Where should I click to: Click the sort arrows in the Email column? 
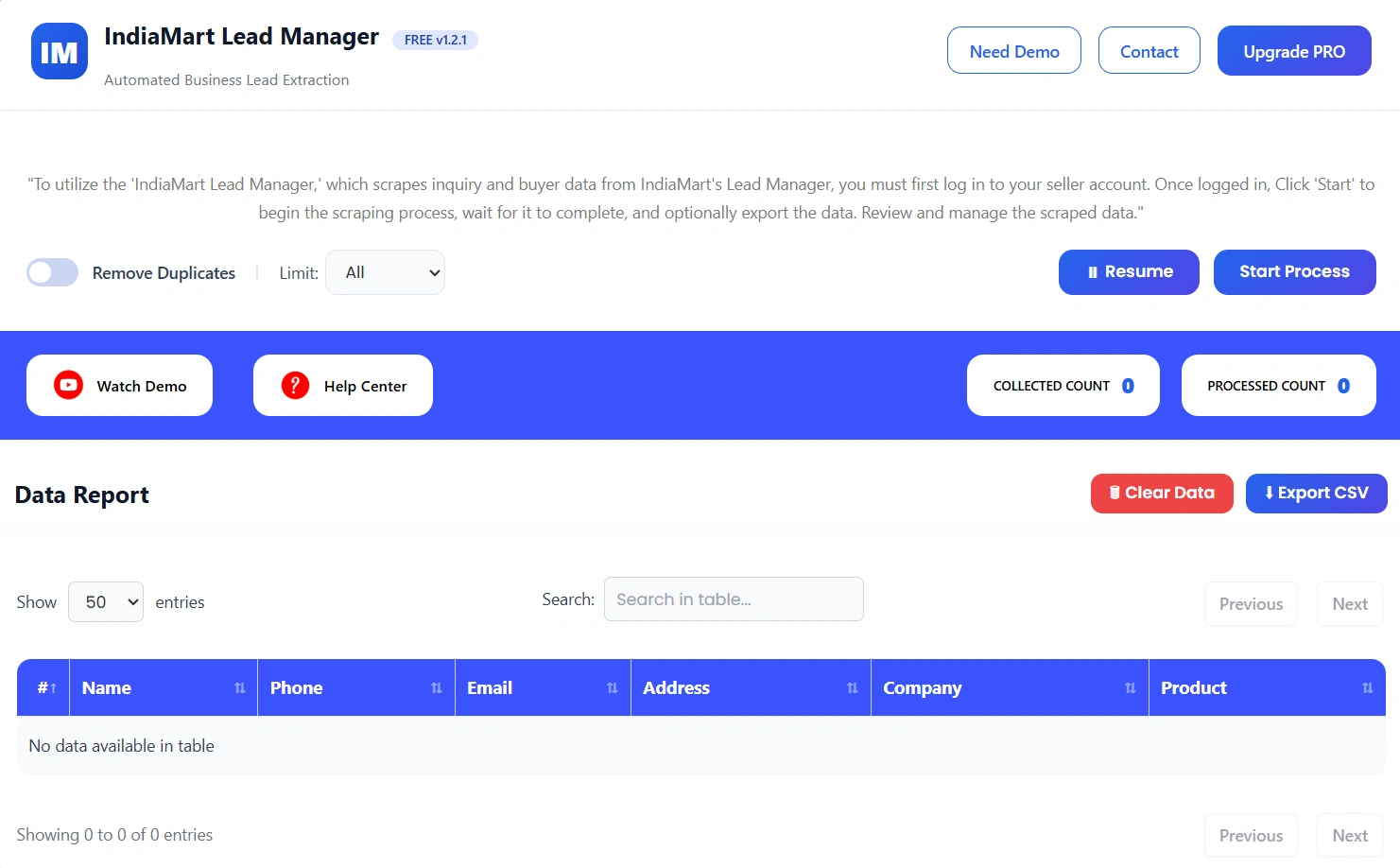click(x=613, y=688)
